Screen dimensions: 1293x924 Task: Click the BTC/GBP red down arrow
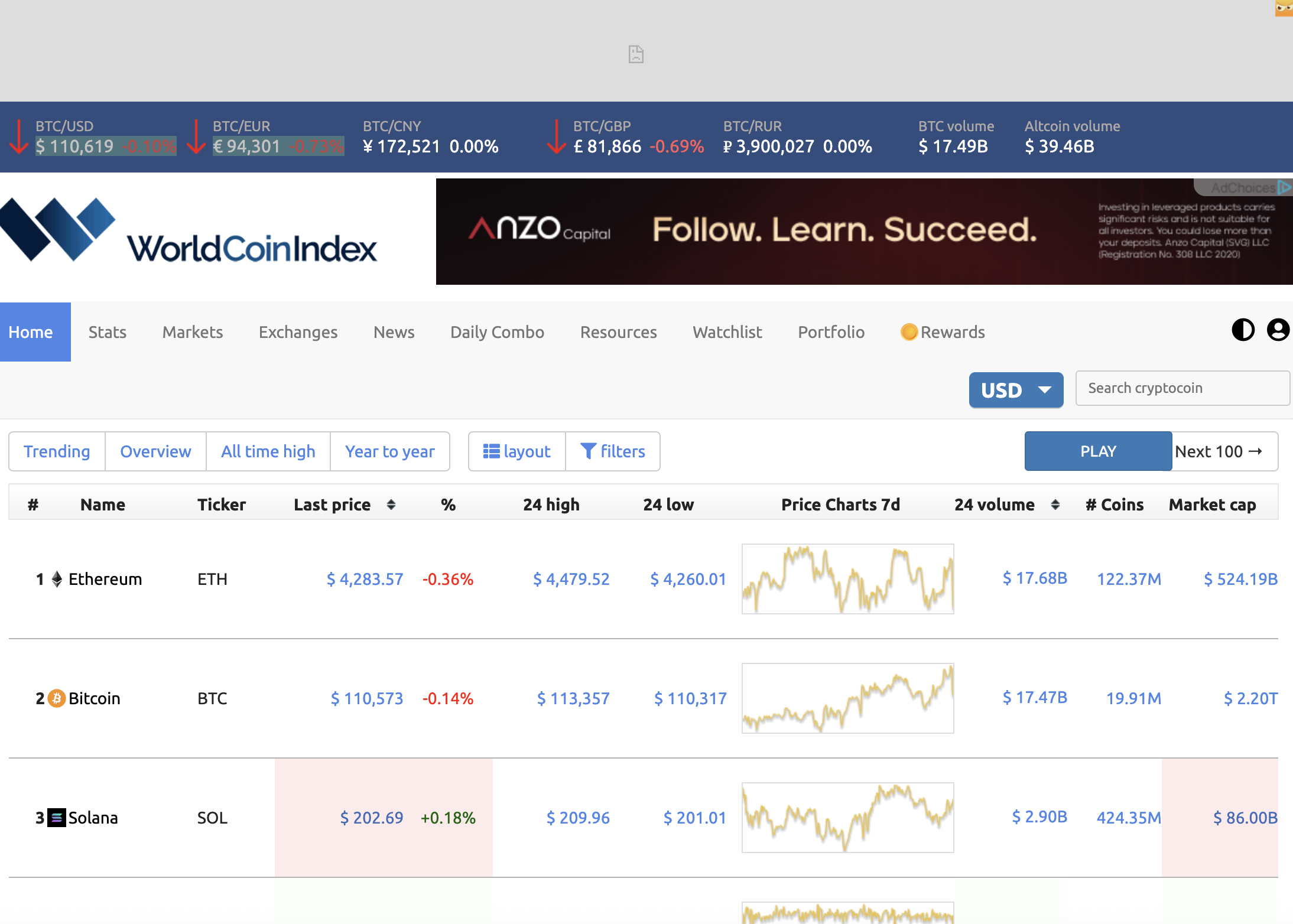pyautogui.click(x=557, y=136)
